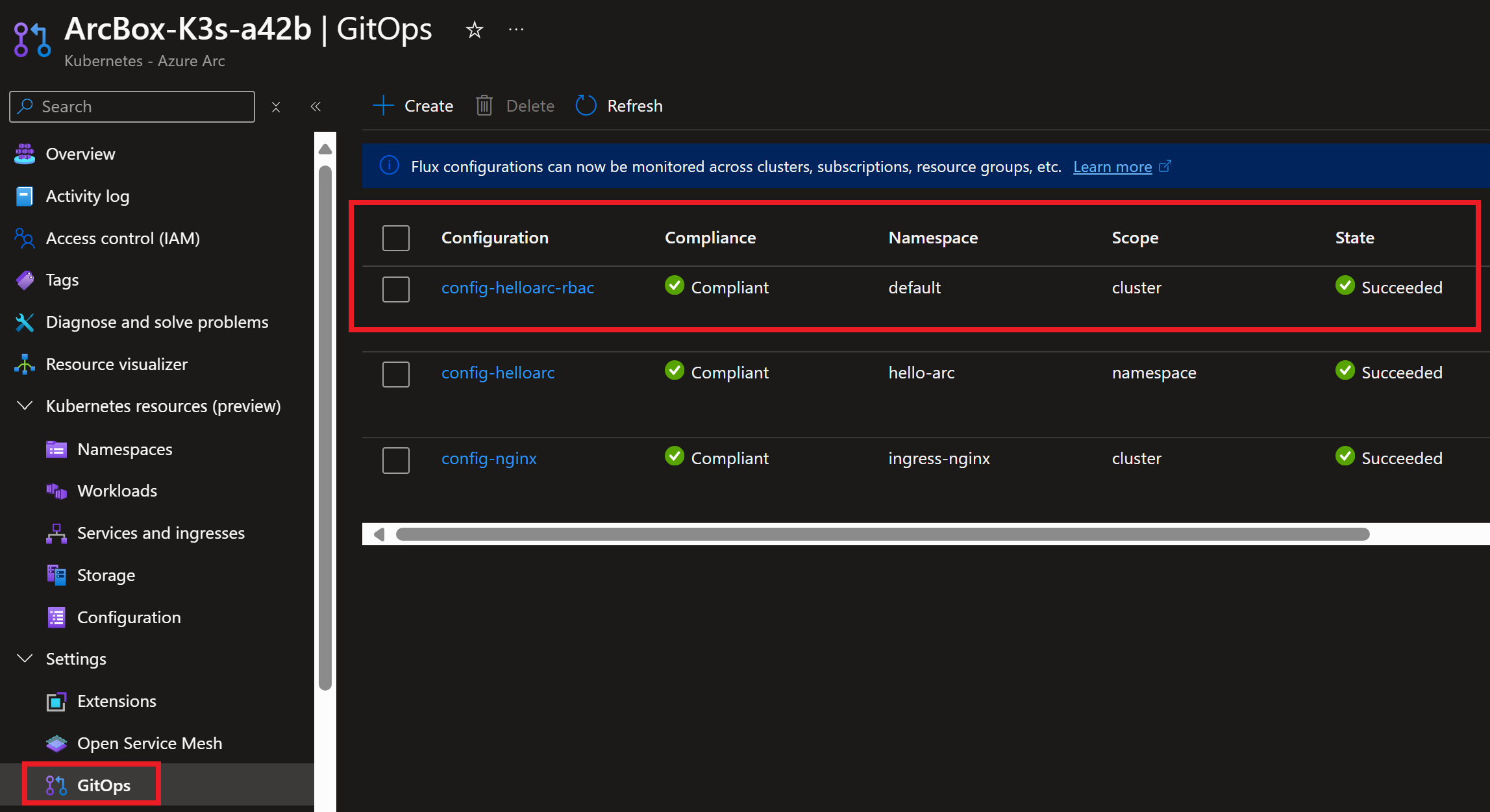Image resolution: width=1490 pixels, height=812 pixels.
Task: Open the config-helloarc configuration link
Action: 498,373
